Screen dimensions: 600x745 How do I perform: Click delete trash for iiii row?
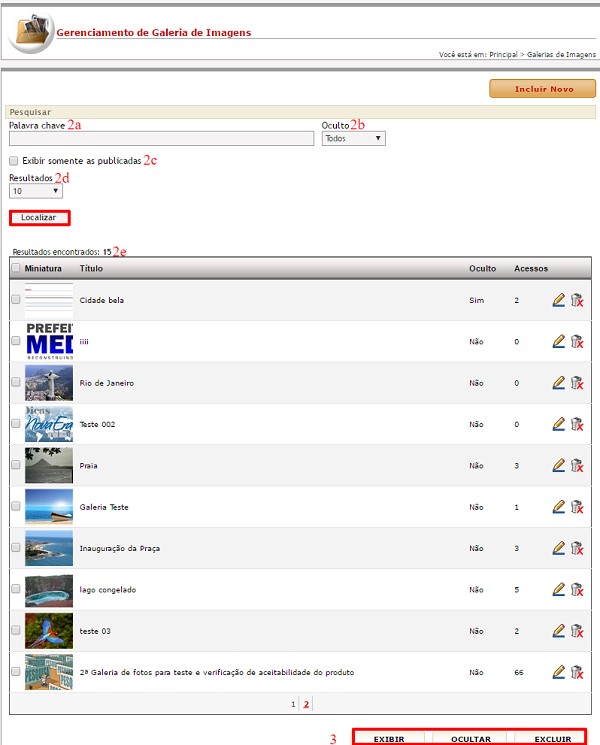tap(577, 342)
